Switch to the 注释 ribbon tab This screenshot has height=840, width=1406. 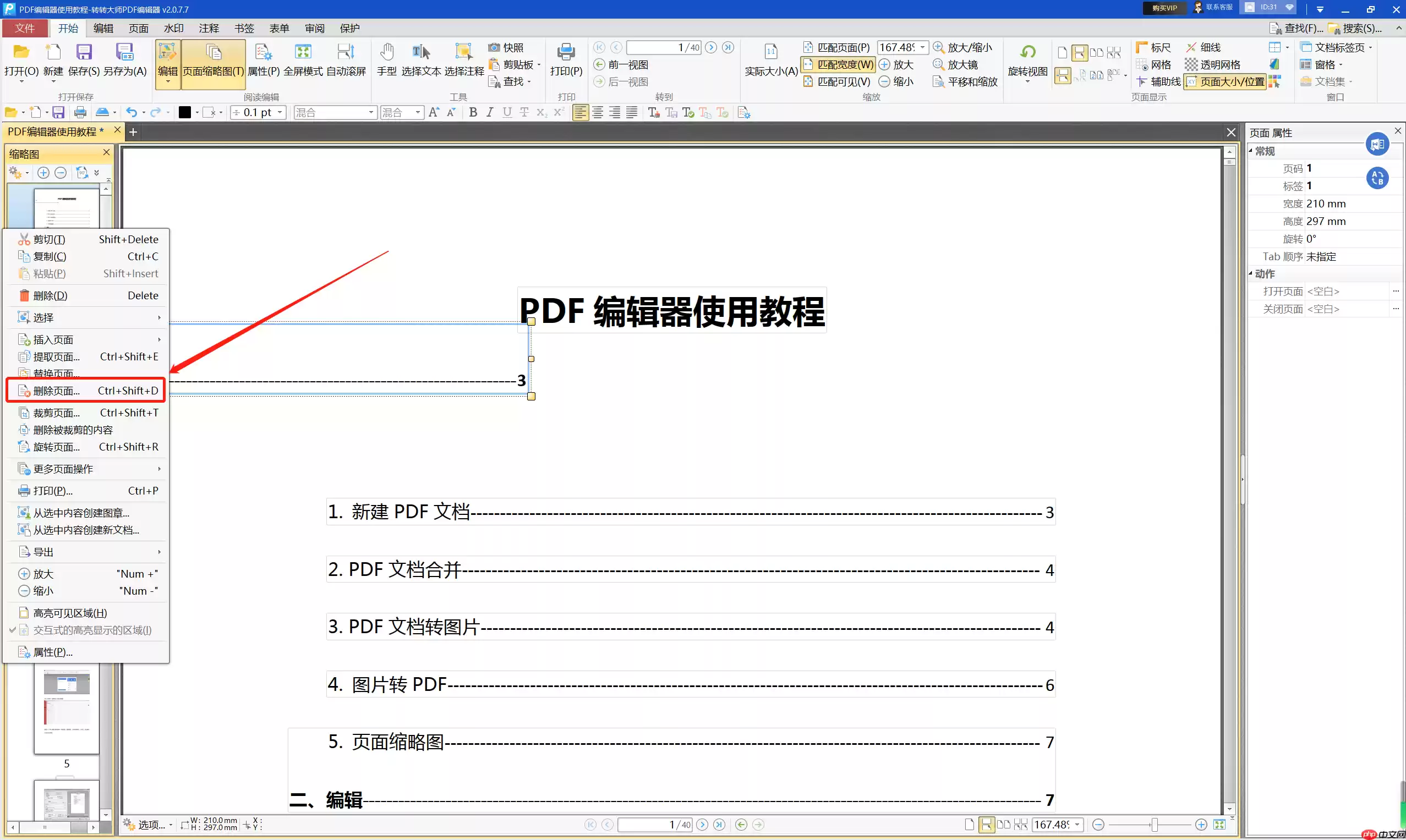209,28
